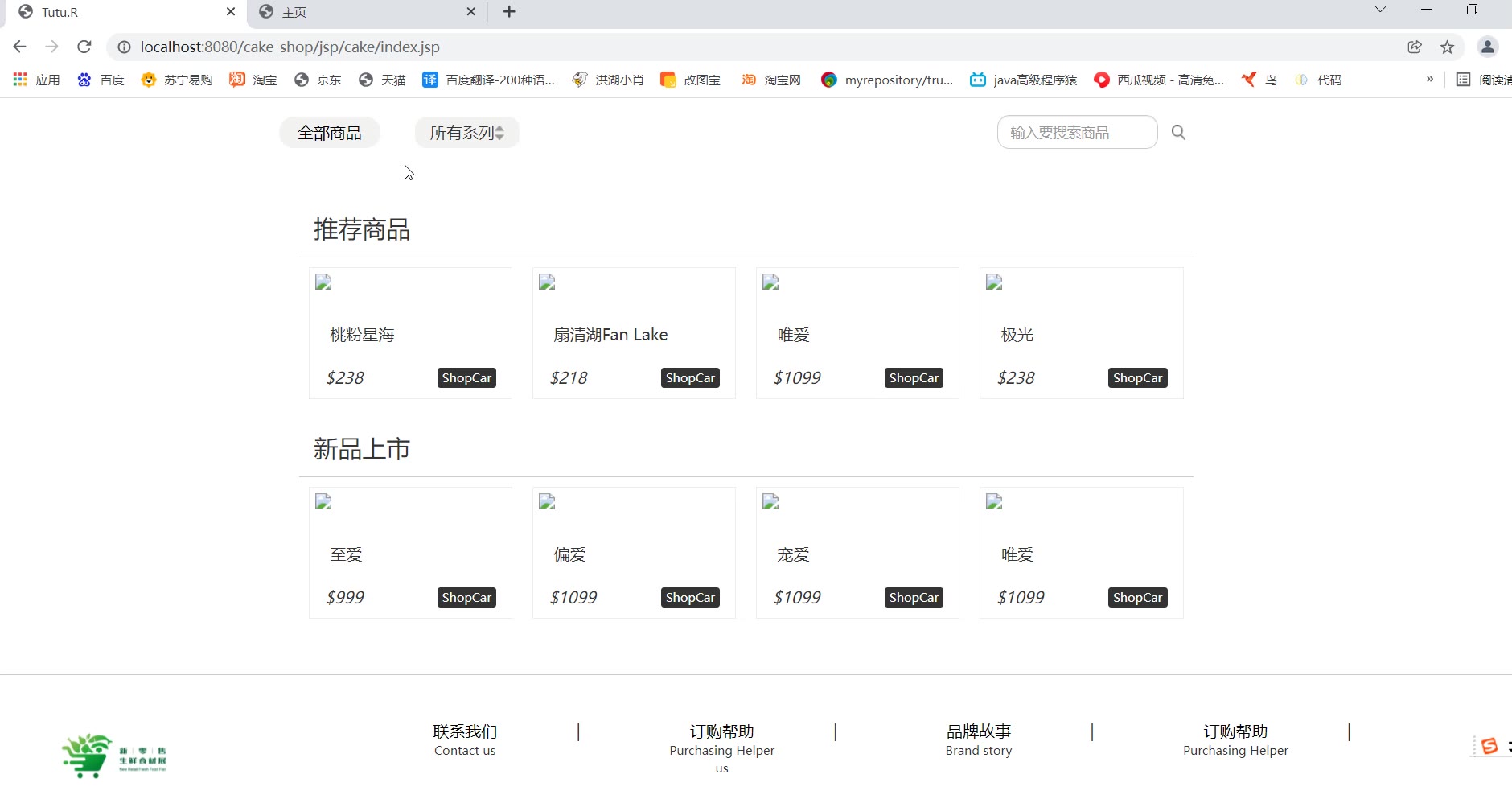Image resolution: width=1512 pixels, height=795 pixels.
Task: Switch to the 主页 browser tab
Action: coord(366,12)
